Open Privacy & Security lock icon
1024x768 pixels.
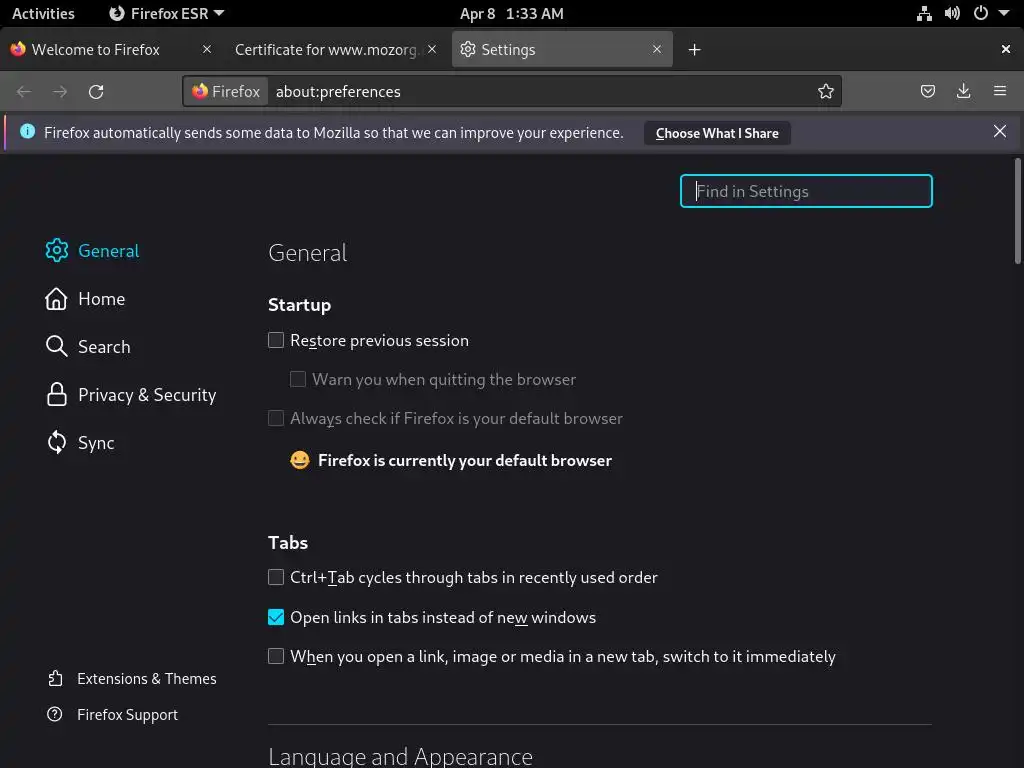57,395
